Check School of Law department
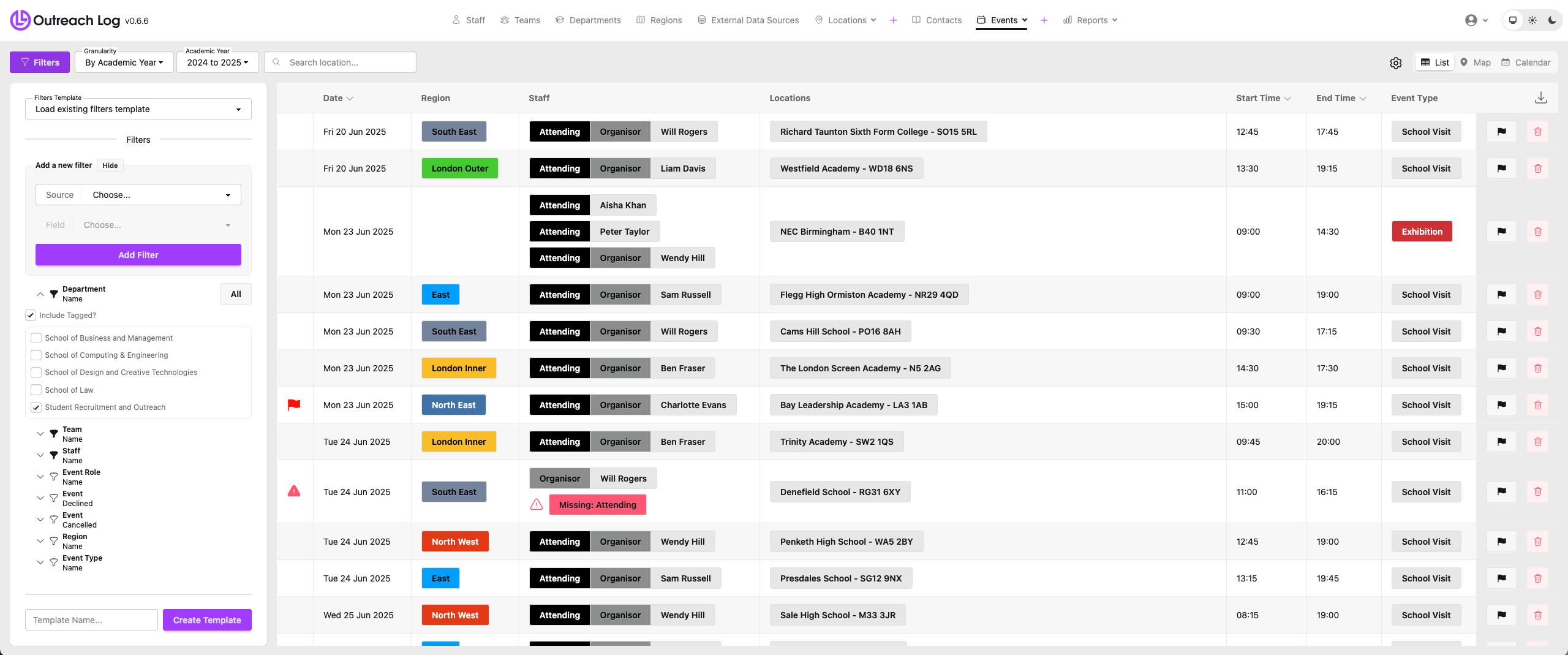Image resolution: width=1568 pixels, height=655 pixels. click(36, 390)
